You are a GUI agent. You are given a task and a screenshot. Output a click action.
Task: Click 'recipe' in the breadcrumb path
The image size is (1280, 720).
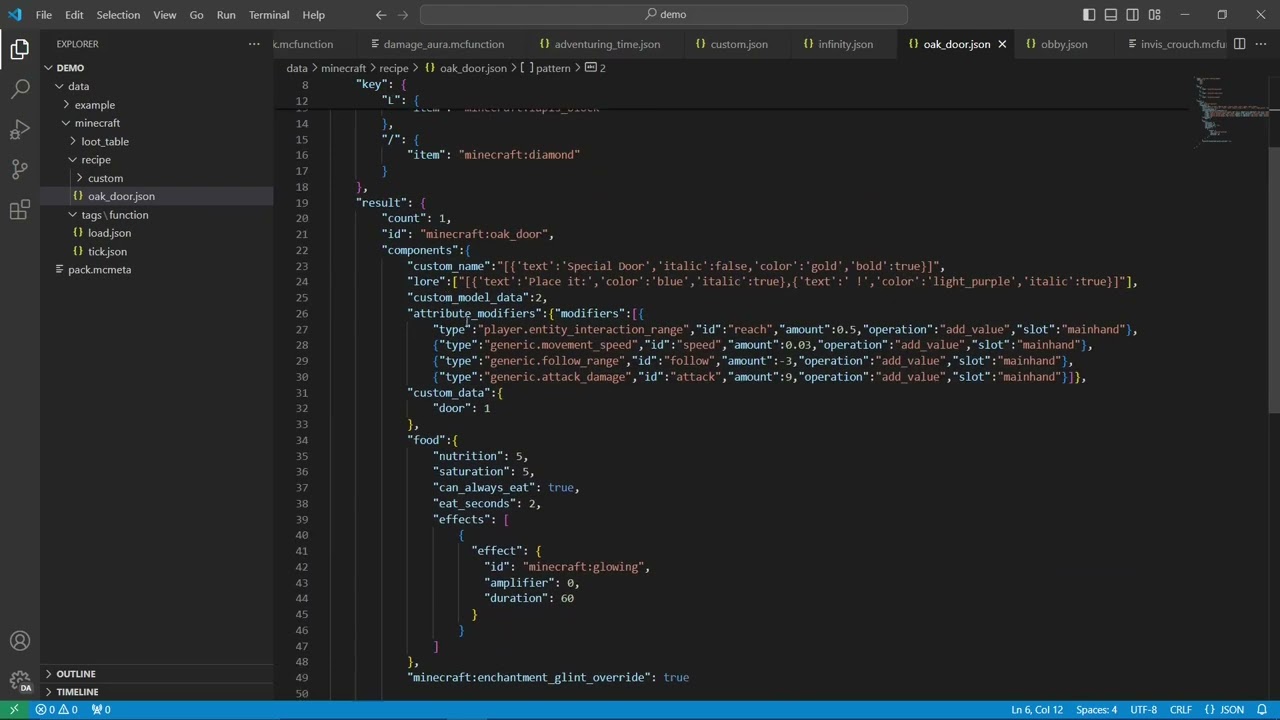tap(393, 68)
